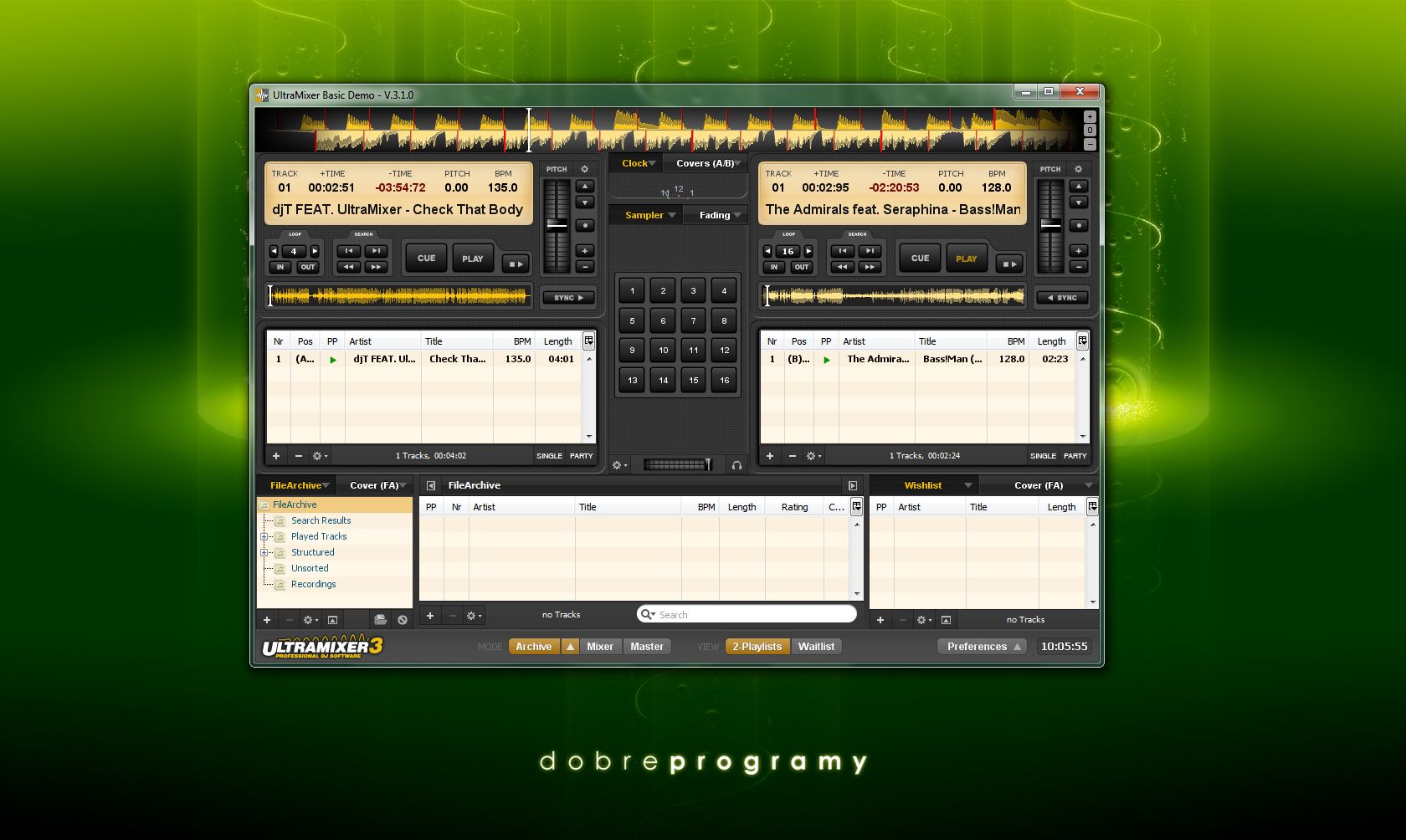Viewport: 1406px width, 840px height.
Task: Click left deck pitch minus button
Action: [x=585, y=267]
